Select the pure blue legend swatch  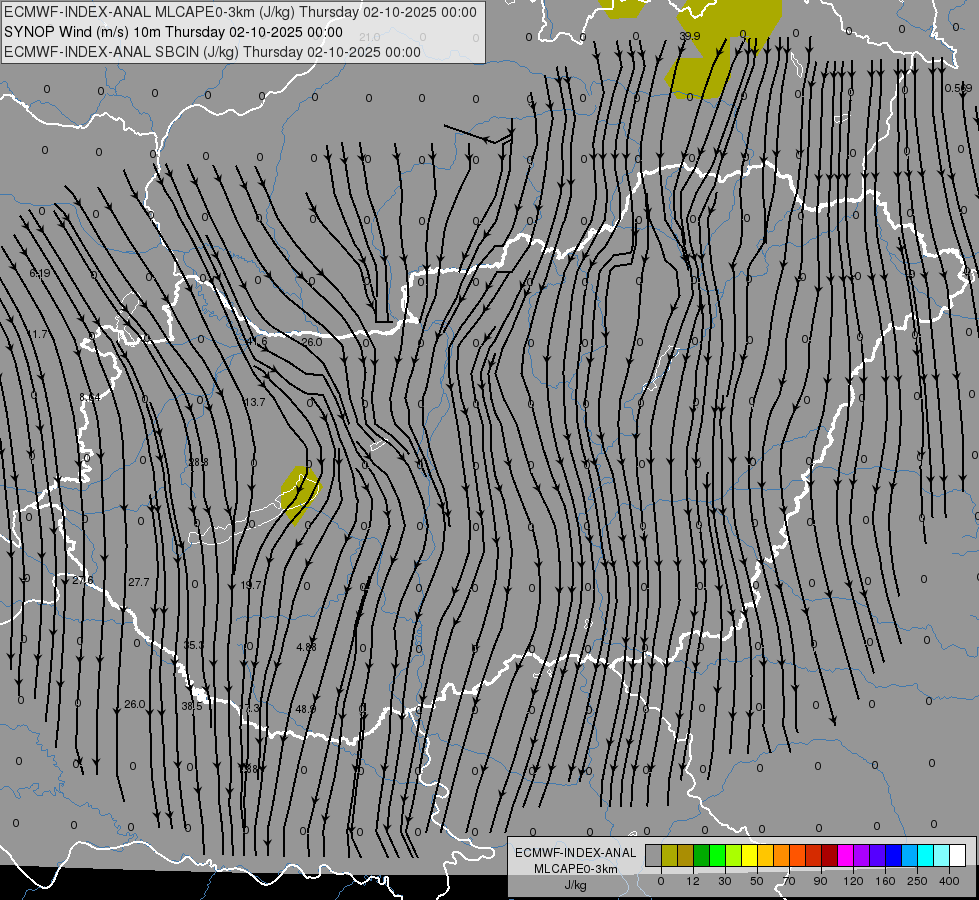pyautogui.click(x=893, y=855)
